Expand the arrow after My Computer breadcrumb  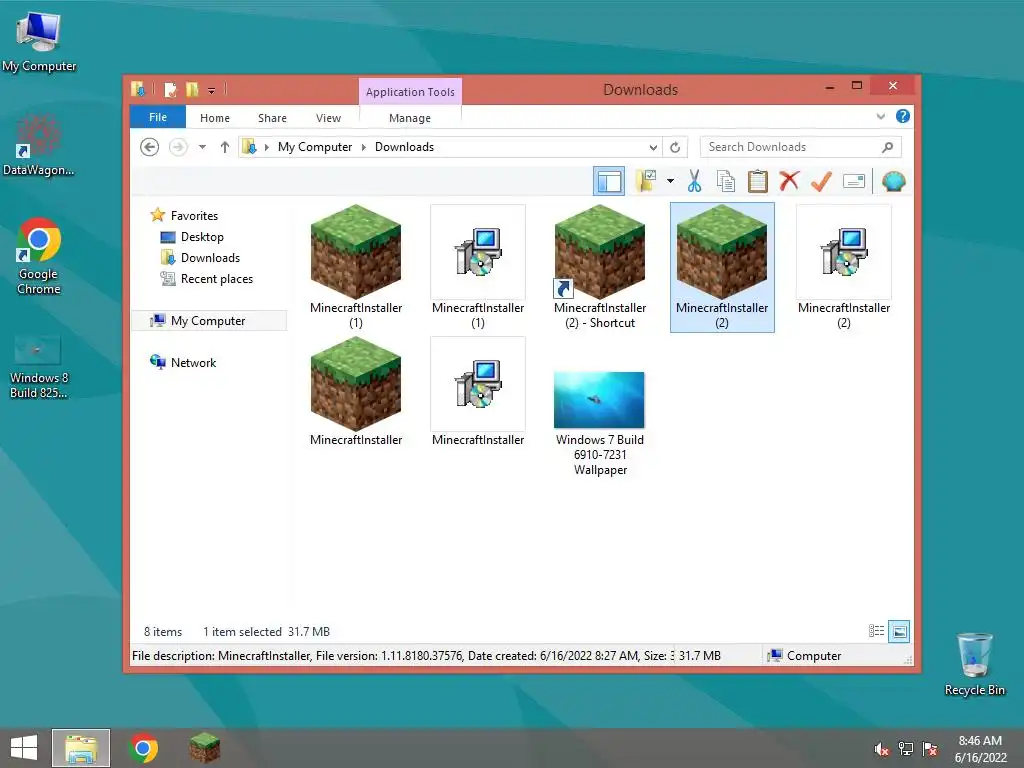[364, 147]
